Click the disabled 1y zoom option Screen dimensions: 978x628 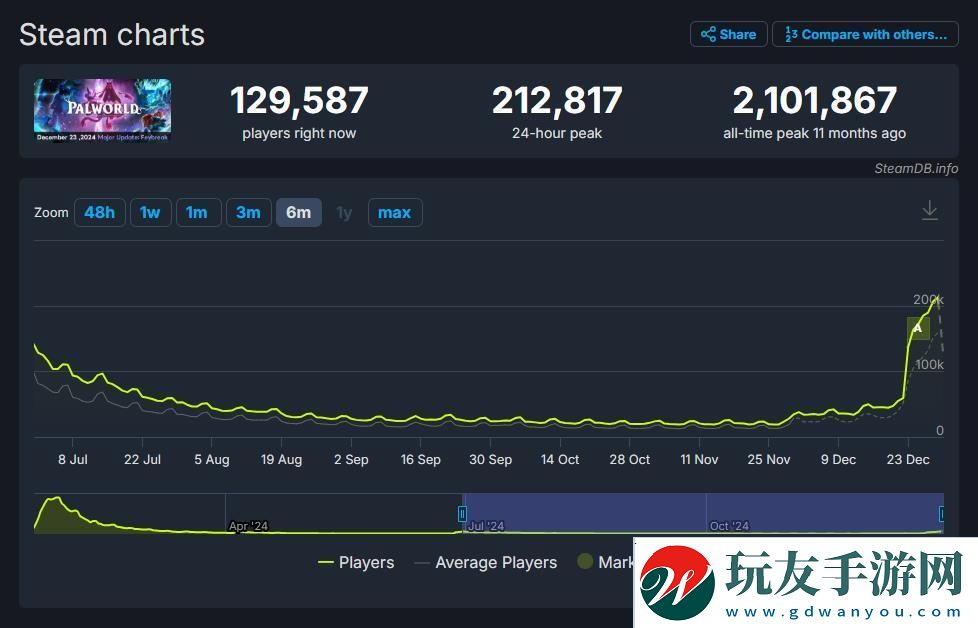pyautogui.click(x=344, y=213)
